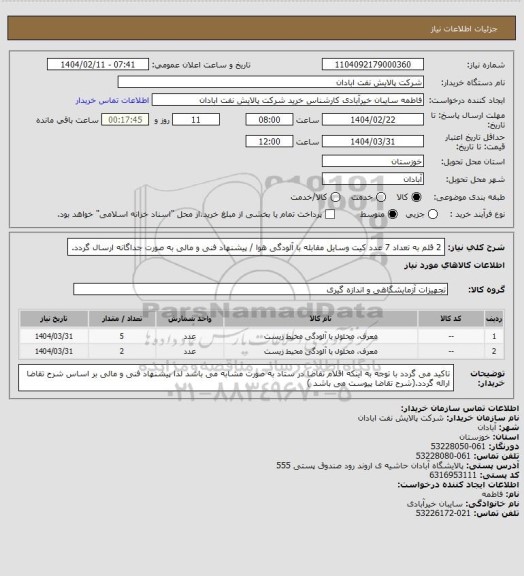Click the response deadline date 1404/02/22
This screenshot has height=576, width=524.
pyautogui.click(x=373, y=120)
